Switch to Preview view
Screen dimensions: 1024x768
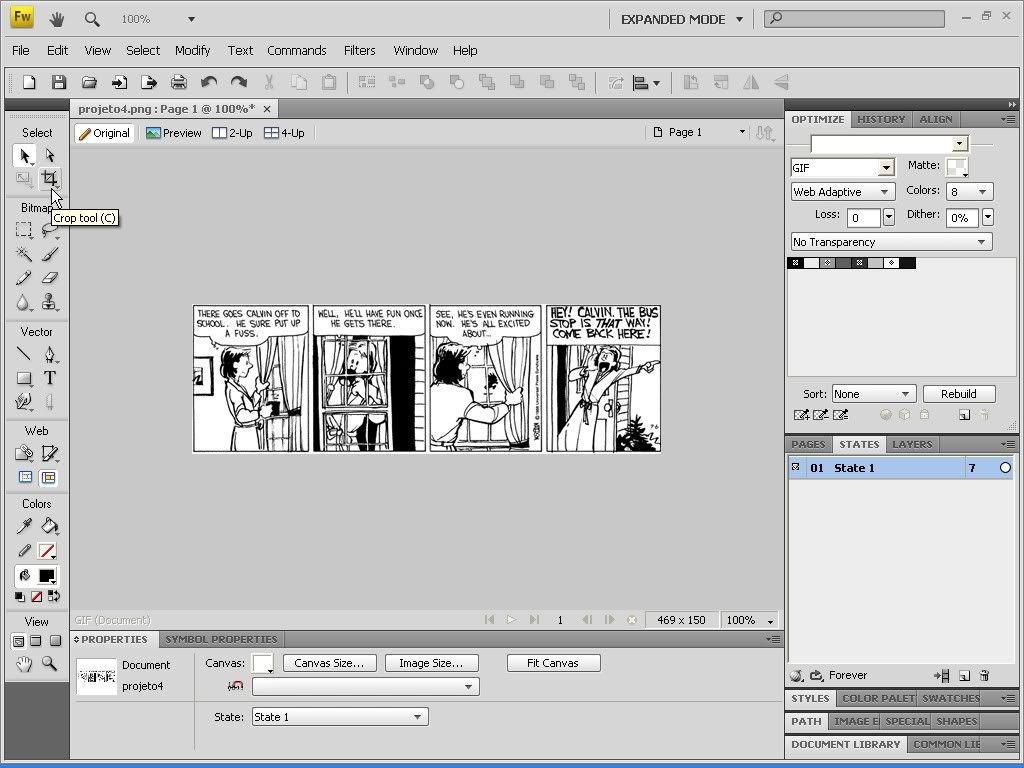174,133
